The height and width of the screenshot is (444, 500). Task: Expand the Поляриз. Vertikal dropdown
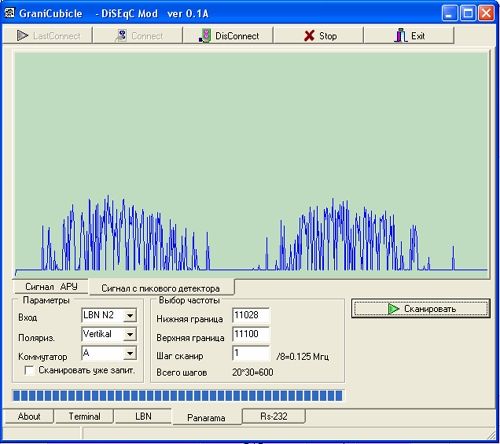click(x=130, y=334)
